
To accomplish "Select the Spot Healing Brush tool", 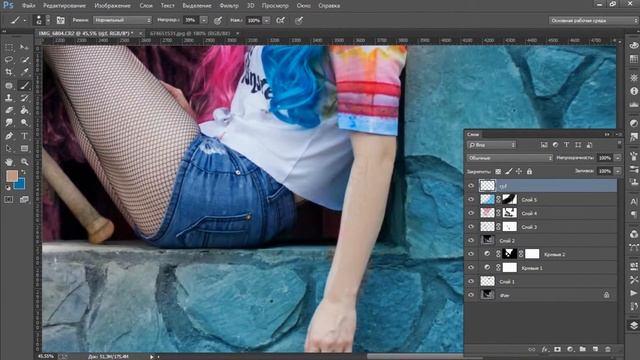I will click(9, 86).
